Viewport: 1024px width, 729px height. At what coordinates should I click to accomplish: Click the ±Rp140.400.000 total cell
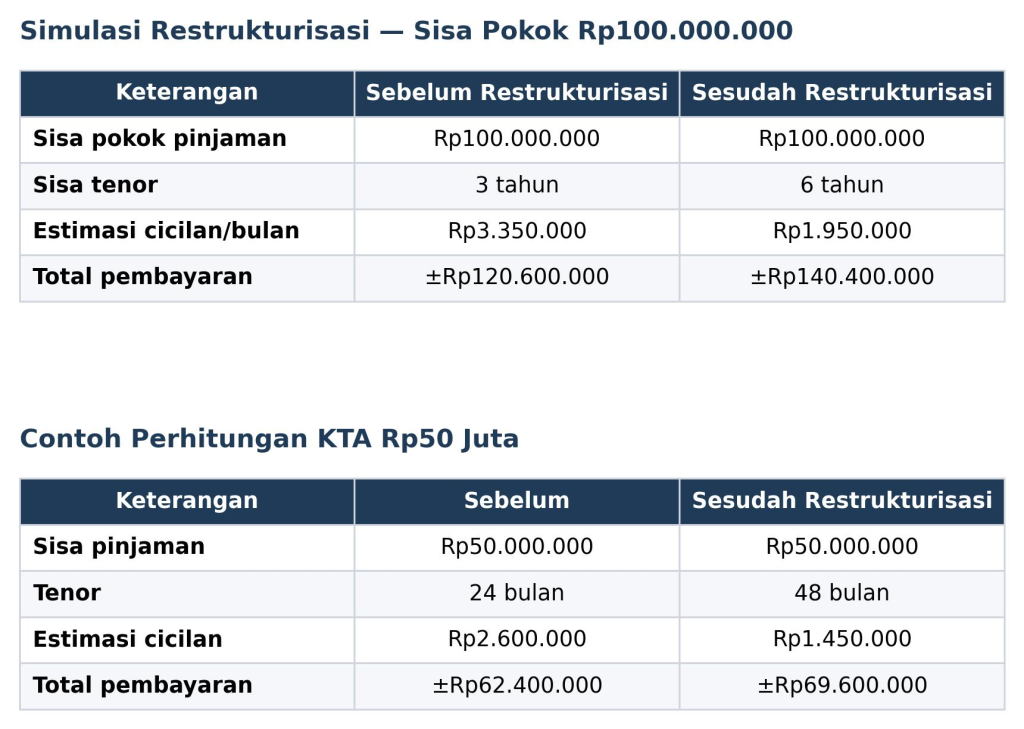(842, 278)
